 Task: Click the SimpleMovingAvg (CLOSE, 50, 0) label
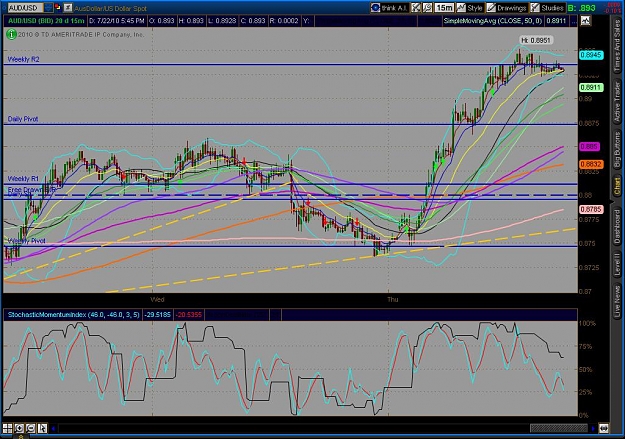point(493,21)
